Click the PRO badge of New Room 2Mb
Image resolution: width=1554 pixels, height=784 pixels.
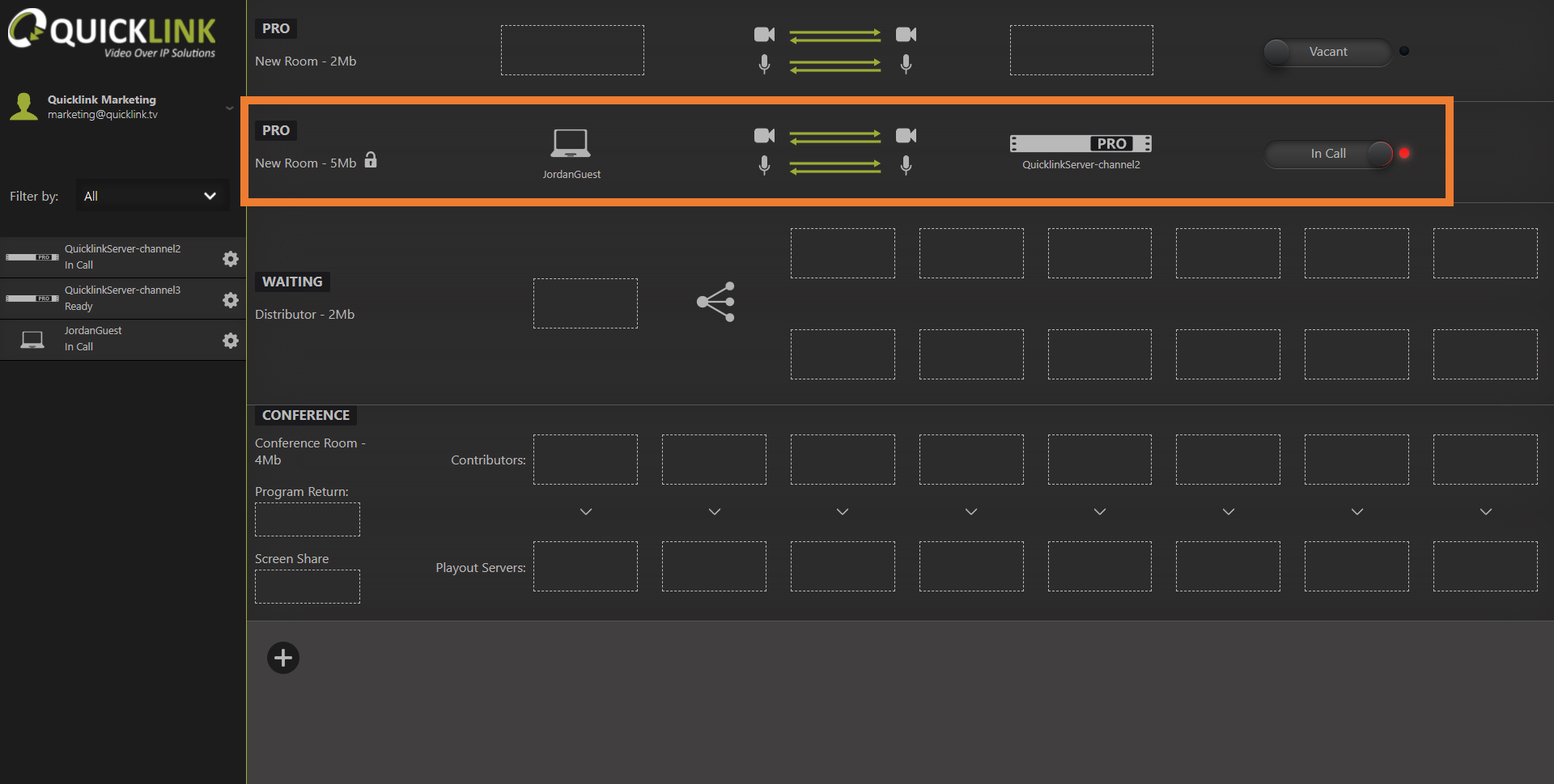[276, 28]
